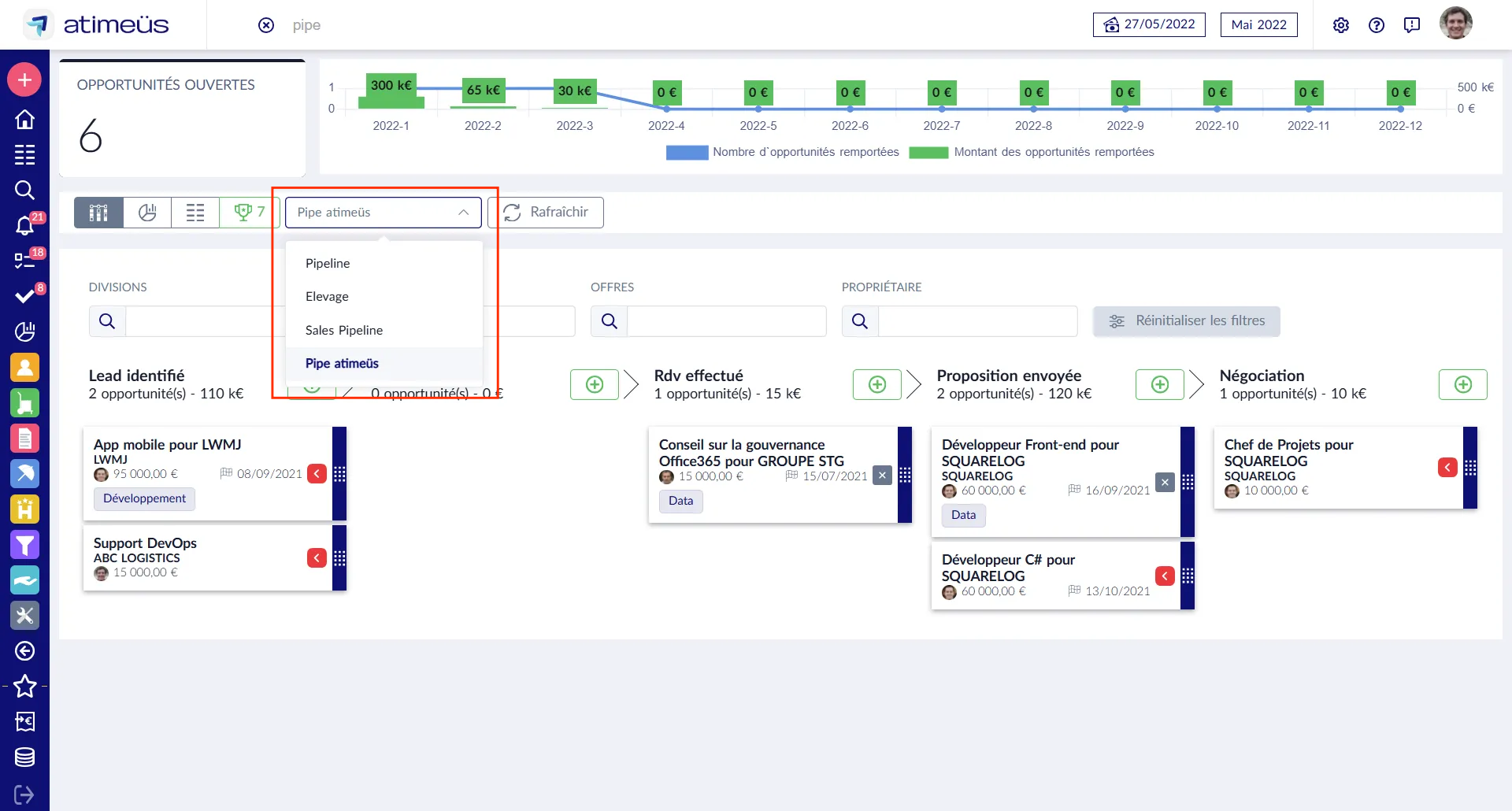The width and height of the screenshot is (1512, 811).
Task: Click the logout icon at sidebar bottom
Action: click(x=24, y=794)
